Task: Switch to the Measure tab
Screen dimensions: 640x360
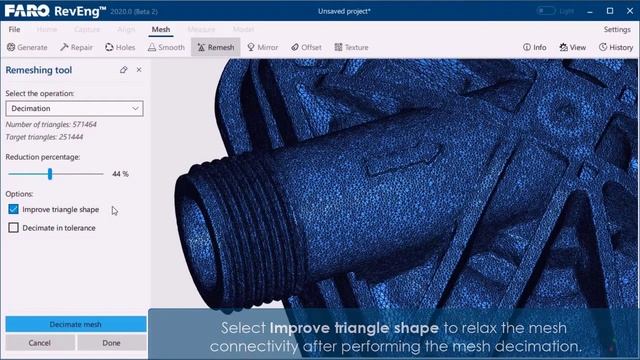Action: tap(201, 29)
